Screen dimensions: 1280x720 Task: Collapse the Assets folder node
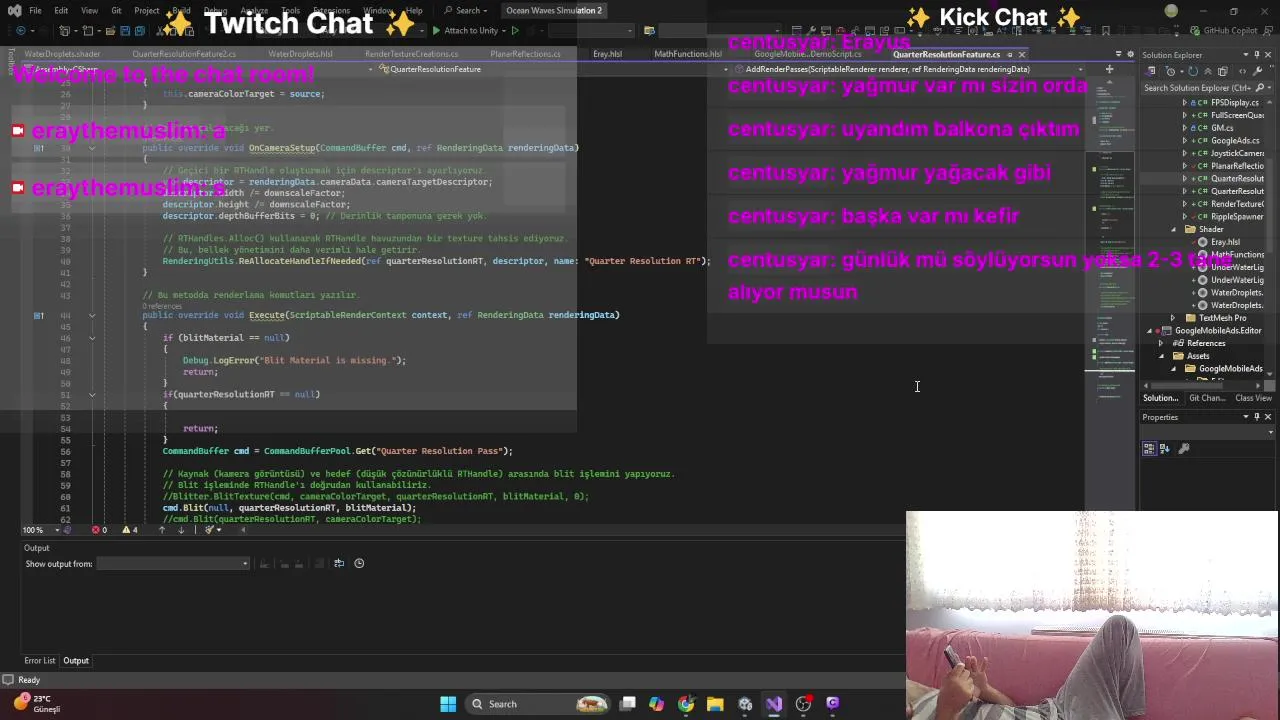1161,356
